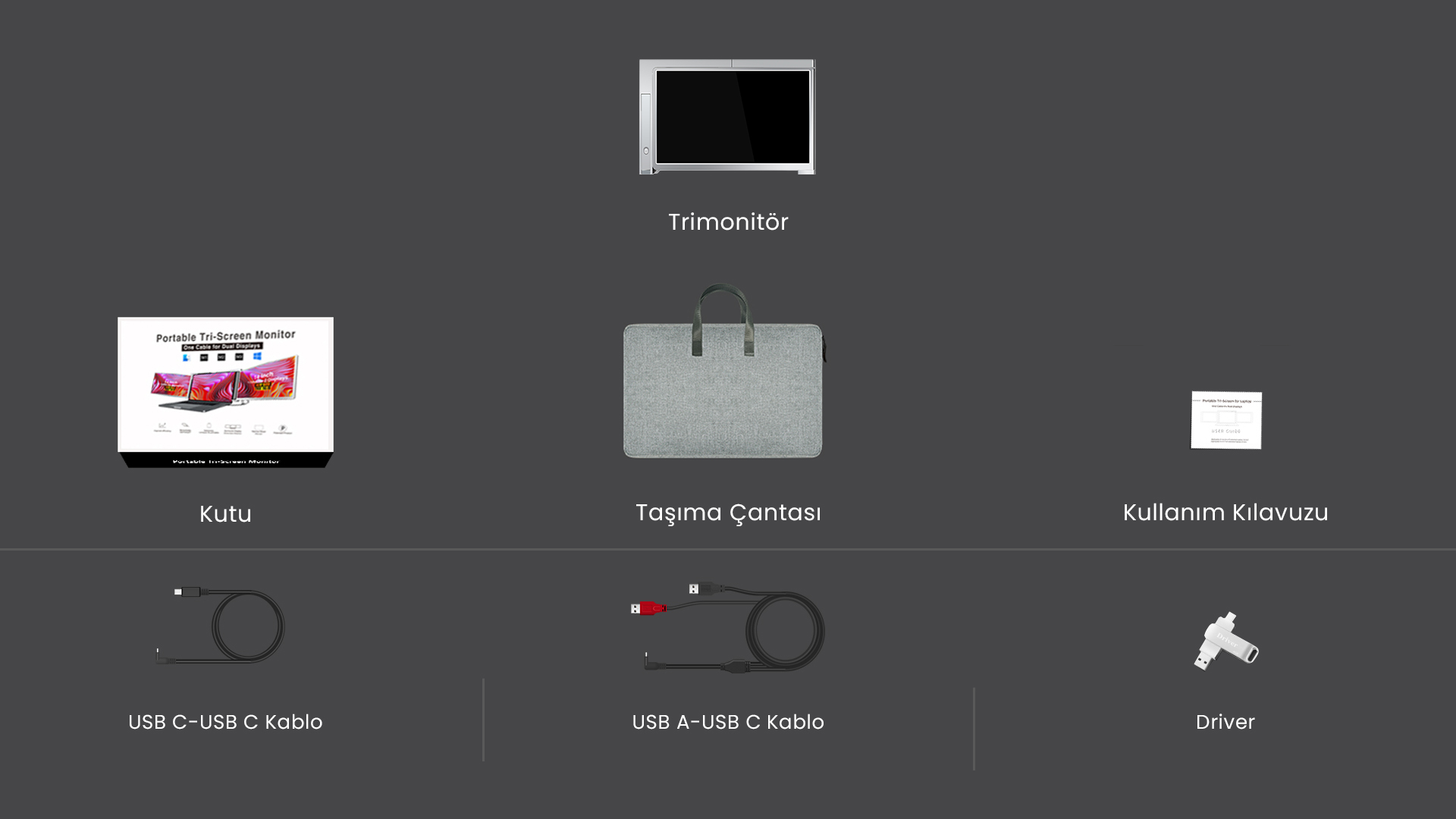
Task: Open the user guide booklet image
Action: 1226,420
